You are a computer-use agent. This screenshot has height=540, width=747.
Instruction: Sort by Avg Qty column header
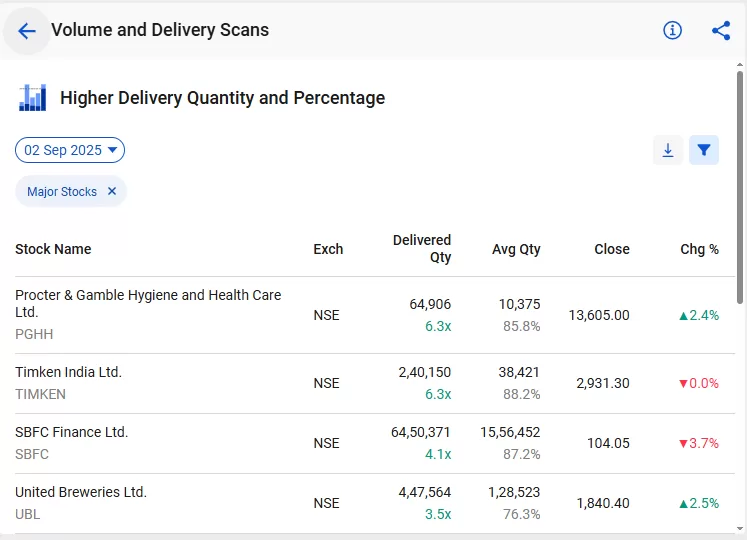pyautogui.click(x=516, y=249)
